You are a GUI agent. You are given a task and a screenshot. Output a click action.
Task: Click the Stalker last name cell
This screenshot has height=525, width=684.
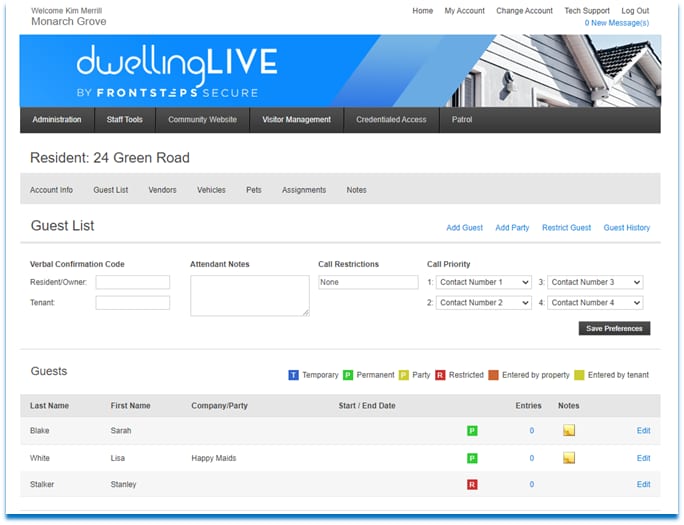(x=42, y=484)
